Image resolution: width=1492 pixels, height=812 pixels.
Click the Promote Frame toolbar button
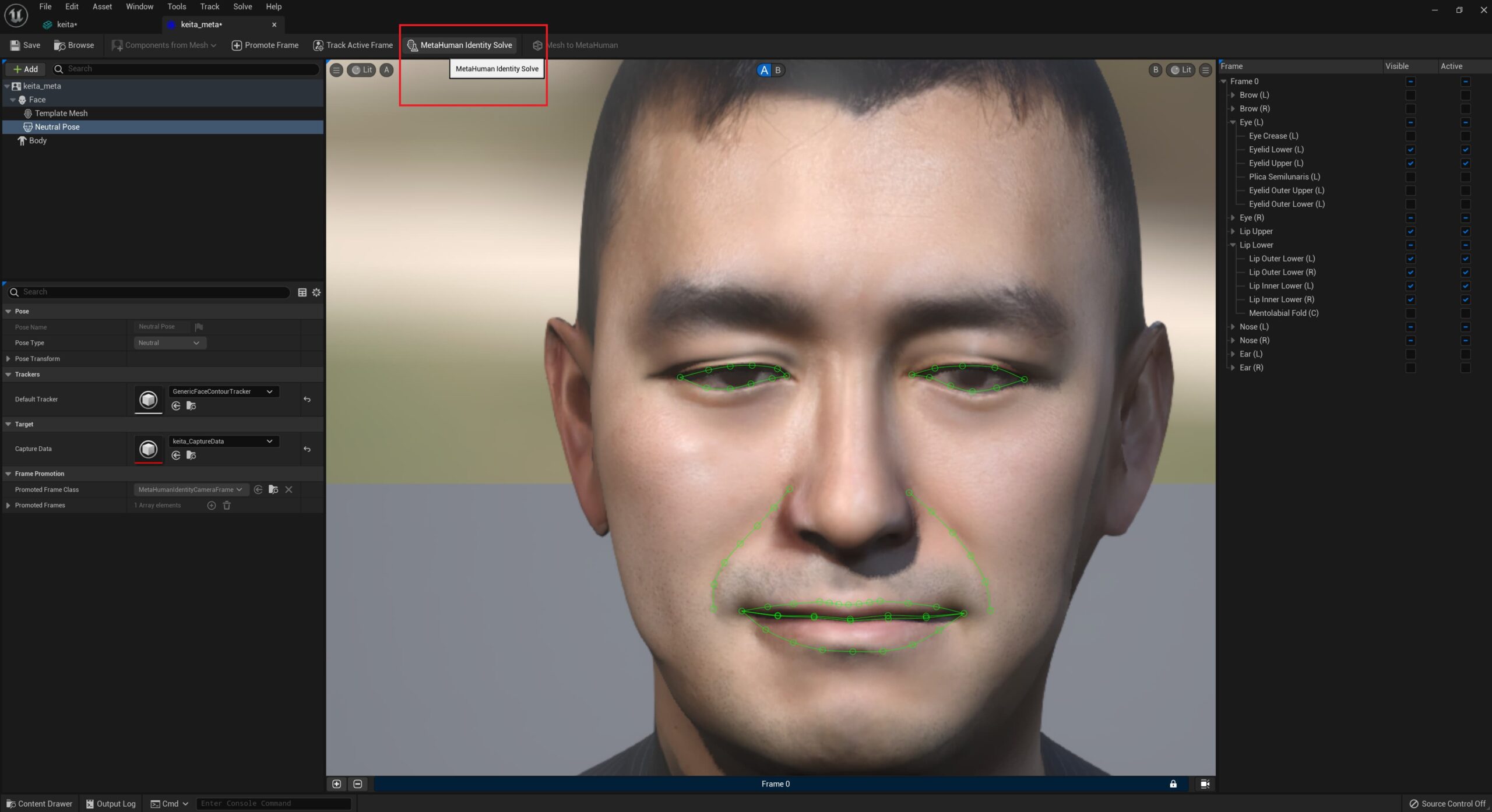tap(265, 45)
